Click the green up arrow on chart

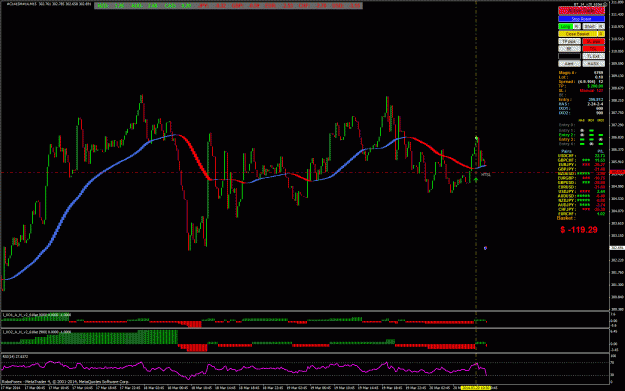pyautogui.click(x=476, y=180)
